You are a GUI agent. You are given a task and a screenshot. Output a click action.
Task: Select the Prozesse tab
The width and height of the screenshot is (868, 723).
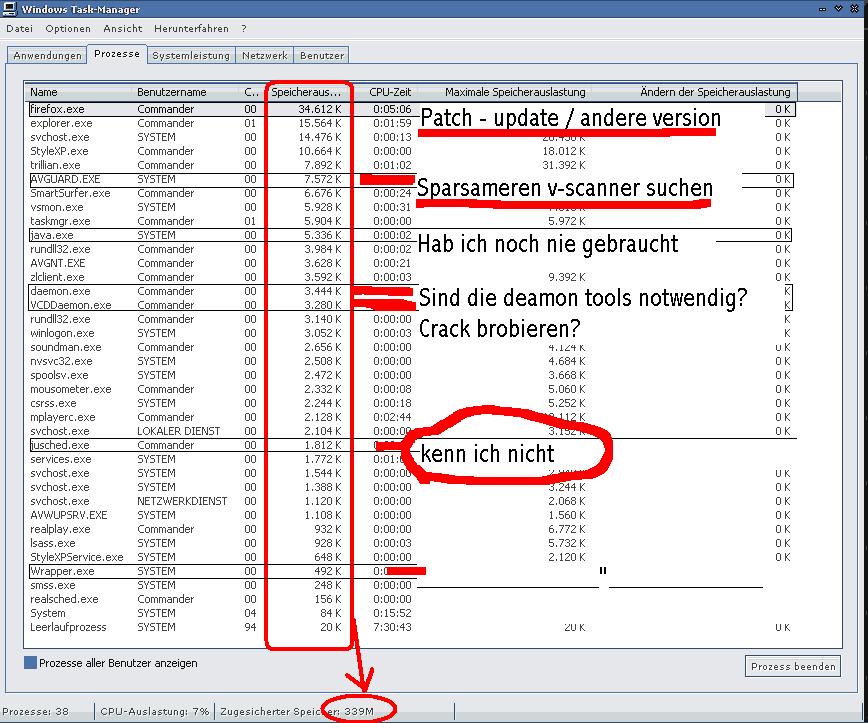tap(117, 54)
